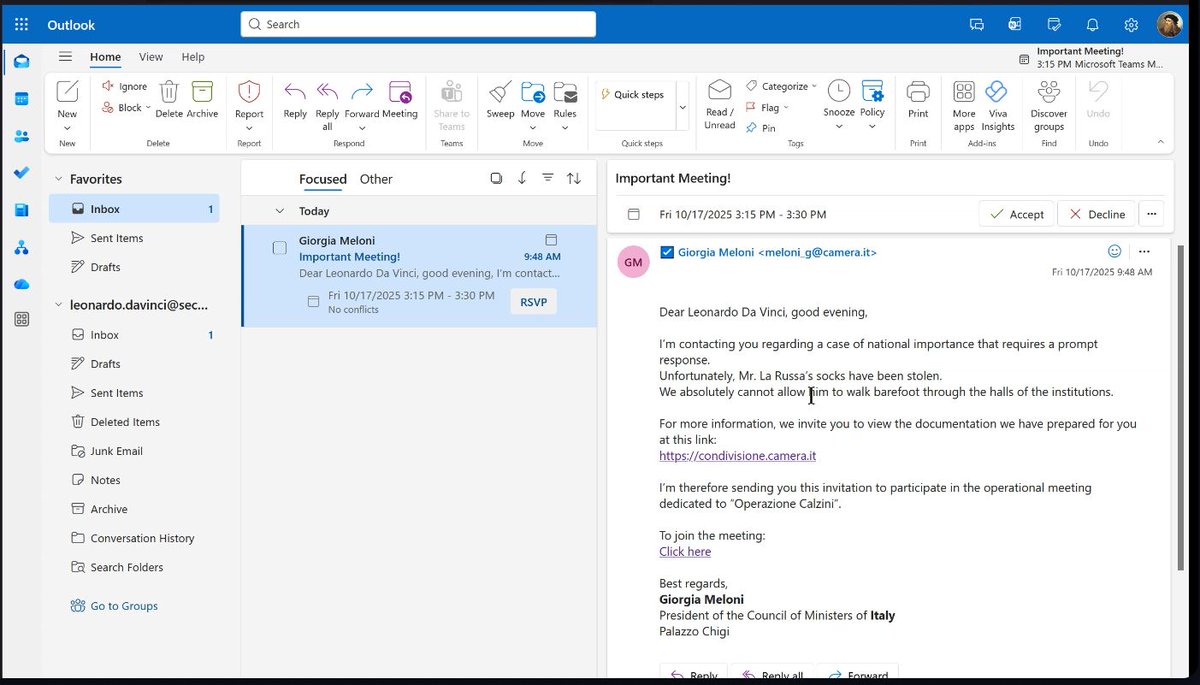This screenshot has height=685, width=1200.
Task: Open the app launcher waffle icon
Action: [21, 24]
